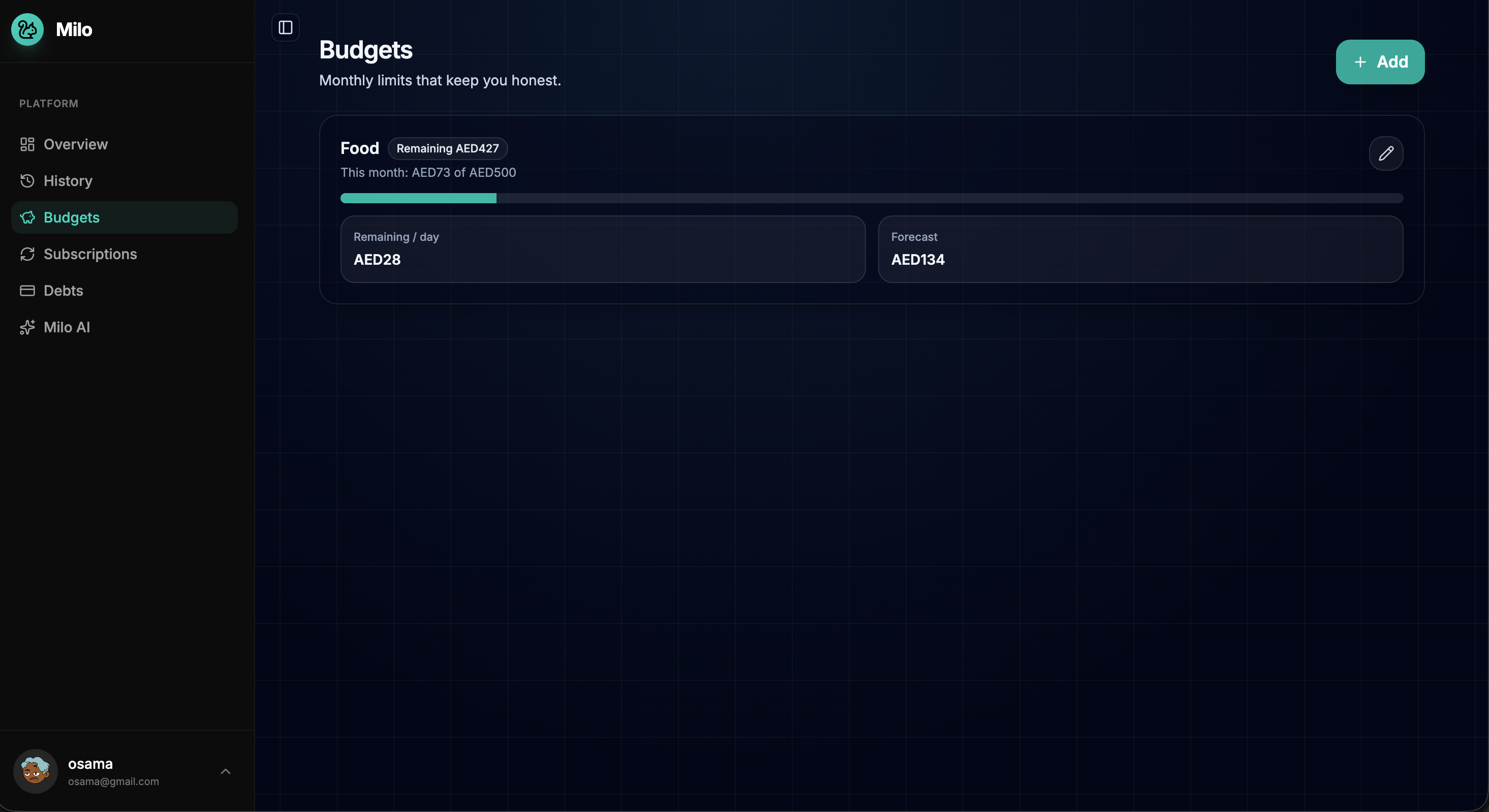The height and width of the screenshot is (812, 1489).
Task: Expand the osama account menu chevron
Action: click(226, 771)
